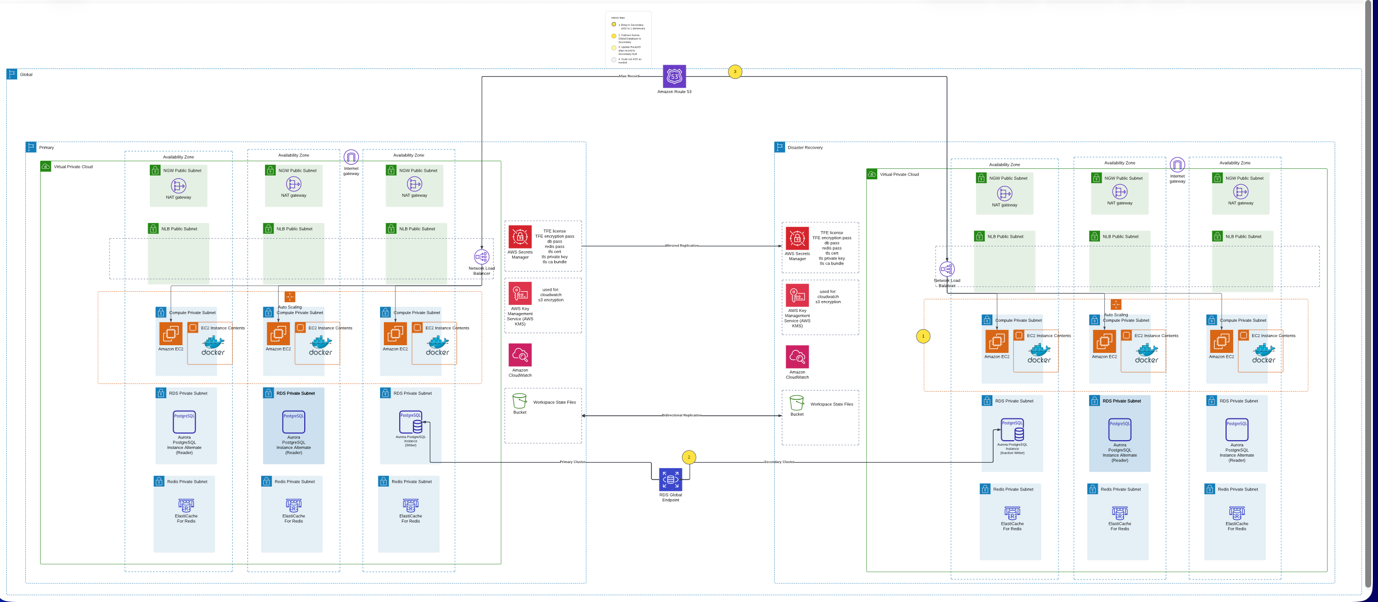Select the RDS Global Endpoint icon

pyautogui.click(x=670, y=480)
